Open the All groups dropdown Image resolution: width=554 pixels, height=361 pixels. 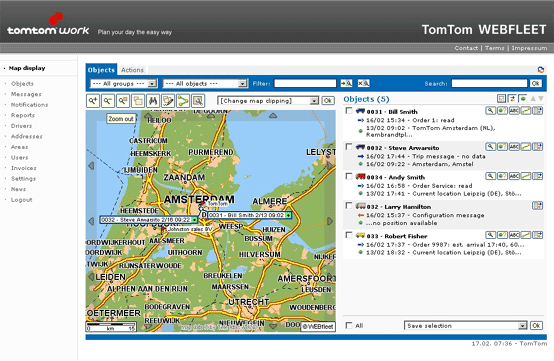pyautogui.click(x=123, y=84)
